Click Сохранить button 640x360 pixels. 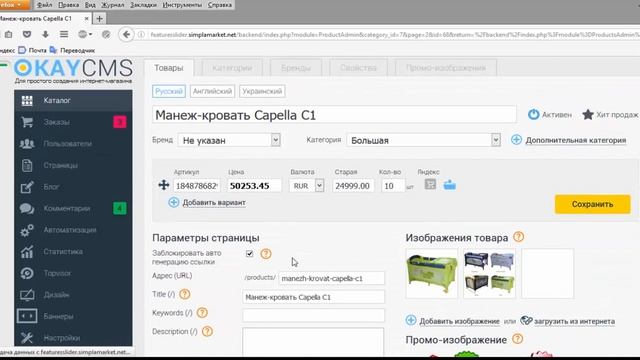coord(592,204)
